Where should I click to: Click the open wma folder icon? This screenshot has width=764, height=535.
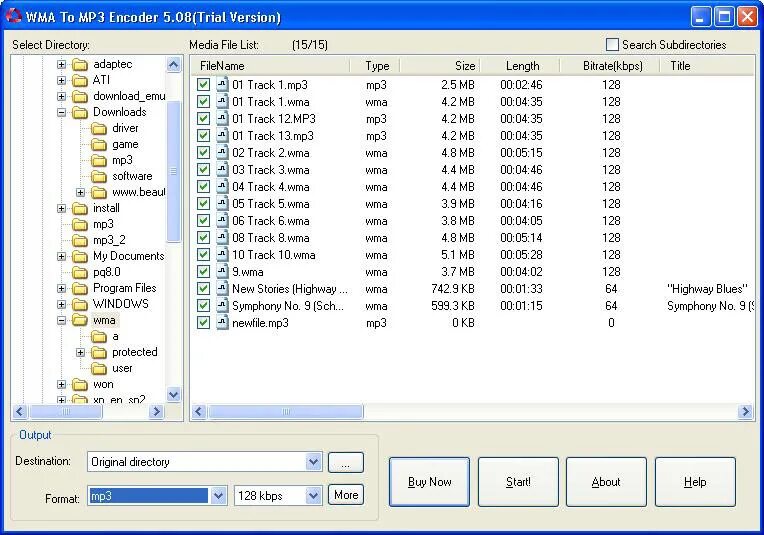(x=80, y=320)
